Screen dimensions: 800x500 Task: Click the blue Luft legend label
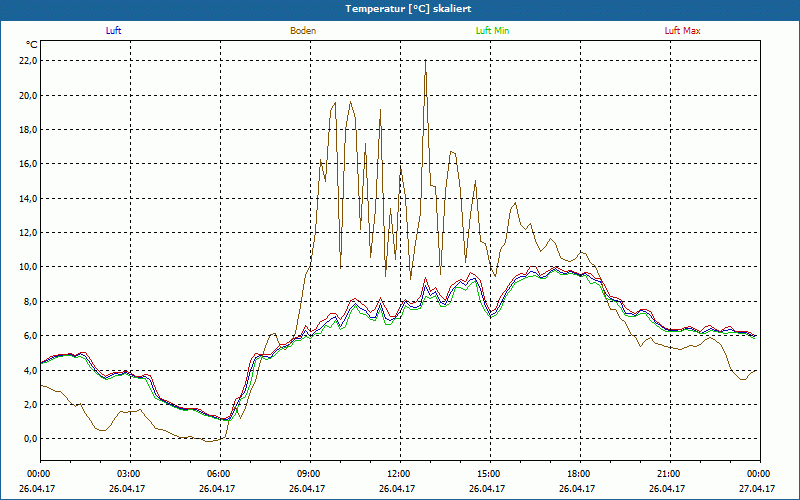coord(113,31)
